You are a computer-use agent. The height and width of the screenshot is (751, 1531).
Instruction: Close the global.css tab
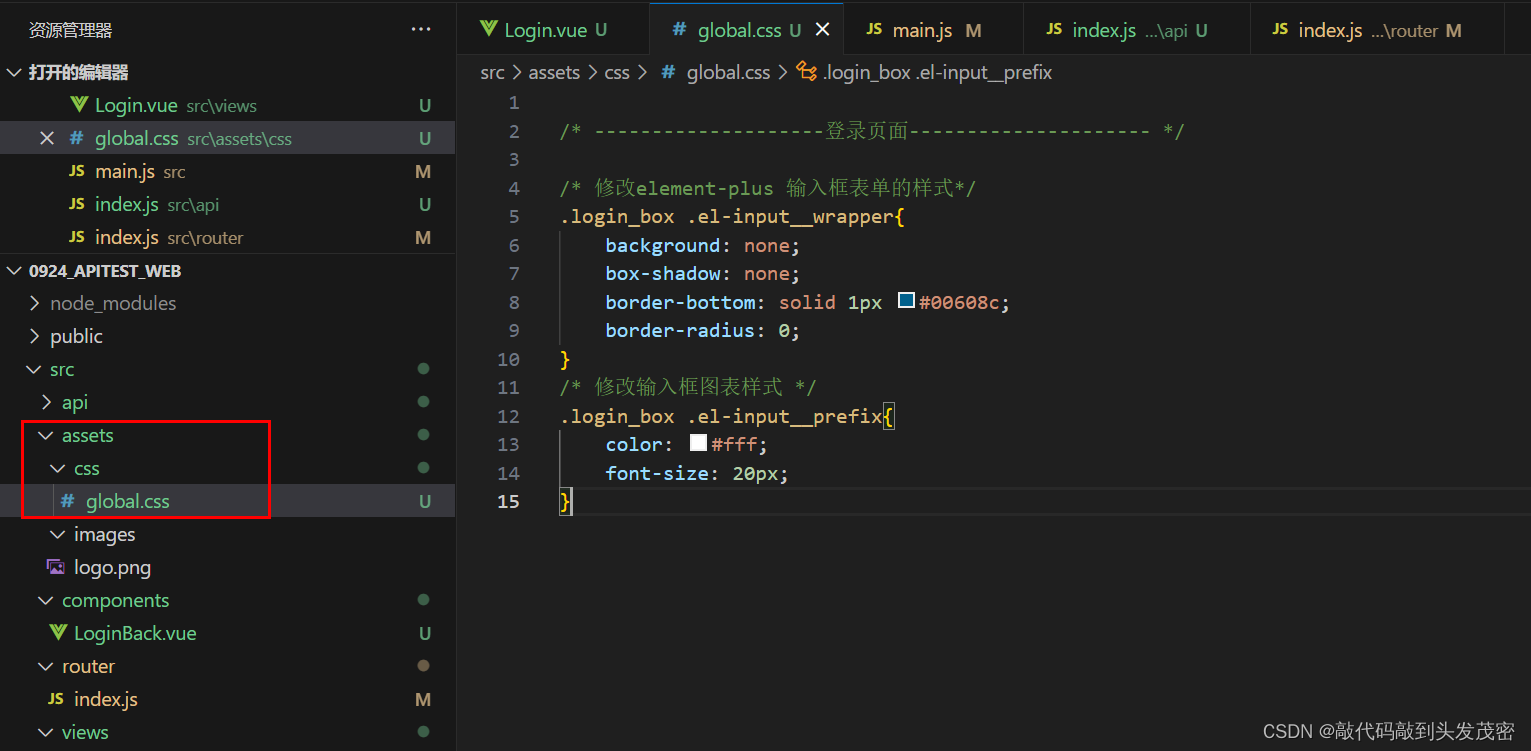(x=823, y=30)
